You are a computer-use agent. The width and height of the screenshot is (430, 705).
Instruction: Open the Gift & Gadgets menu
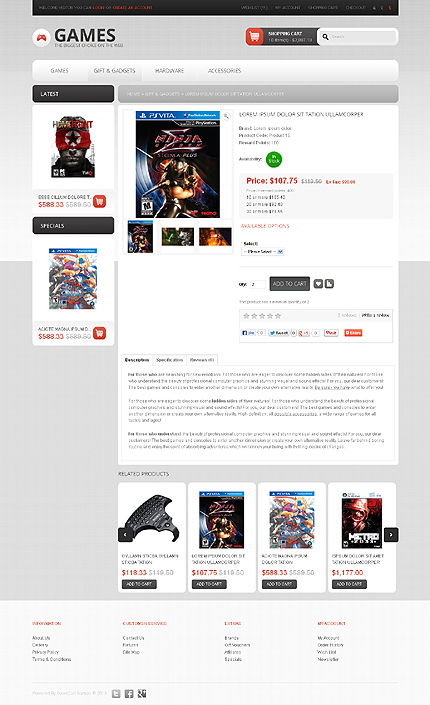[x=114, y=71]
